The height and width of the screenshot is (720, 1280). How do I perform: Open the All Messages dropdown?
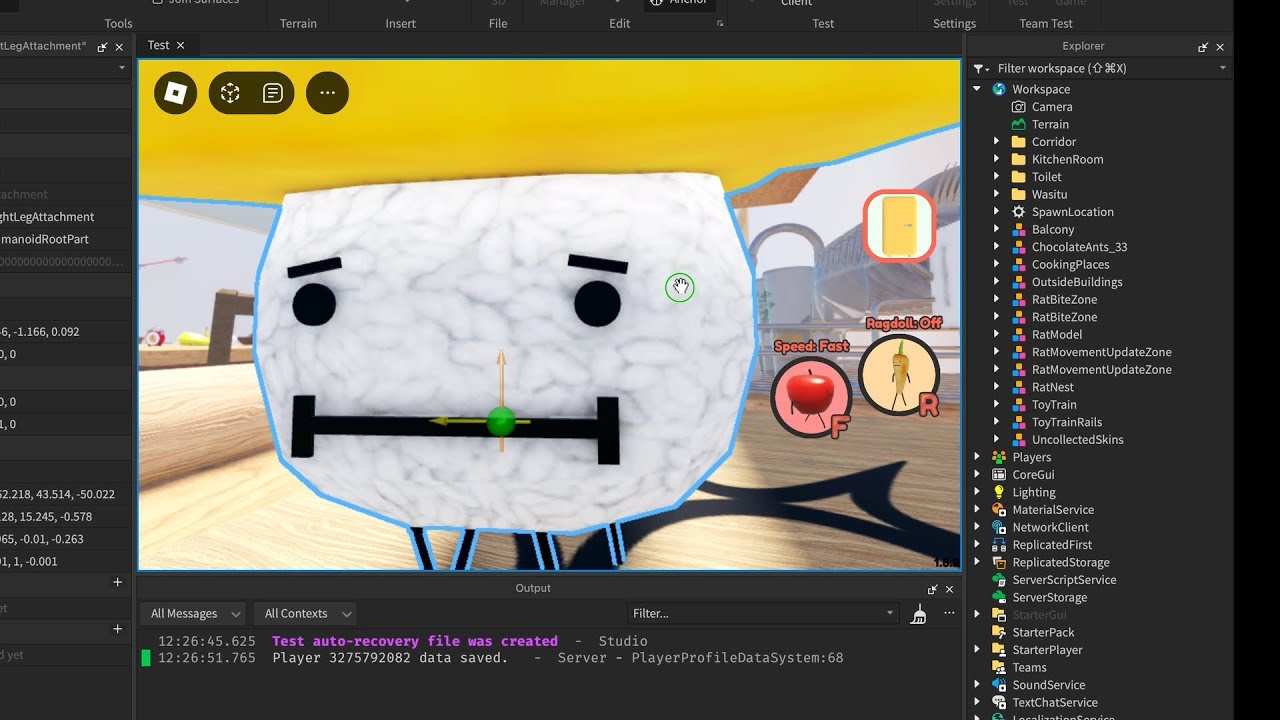(194, 614)
